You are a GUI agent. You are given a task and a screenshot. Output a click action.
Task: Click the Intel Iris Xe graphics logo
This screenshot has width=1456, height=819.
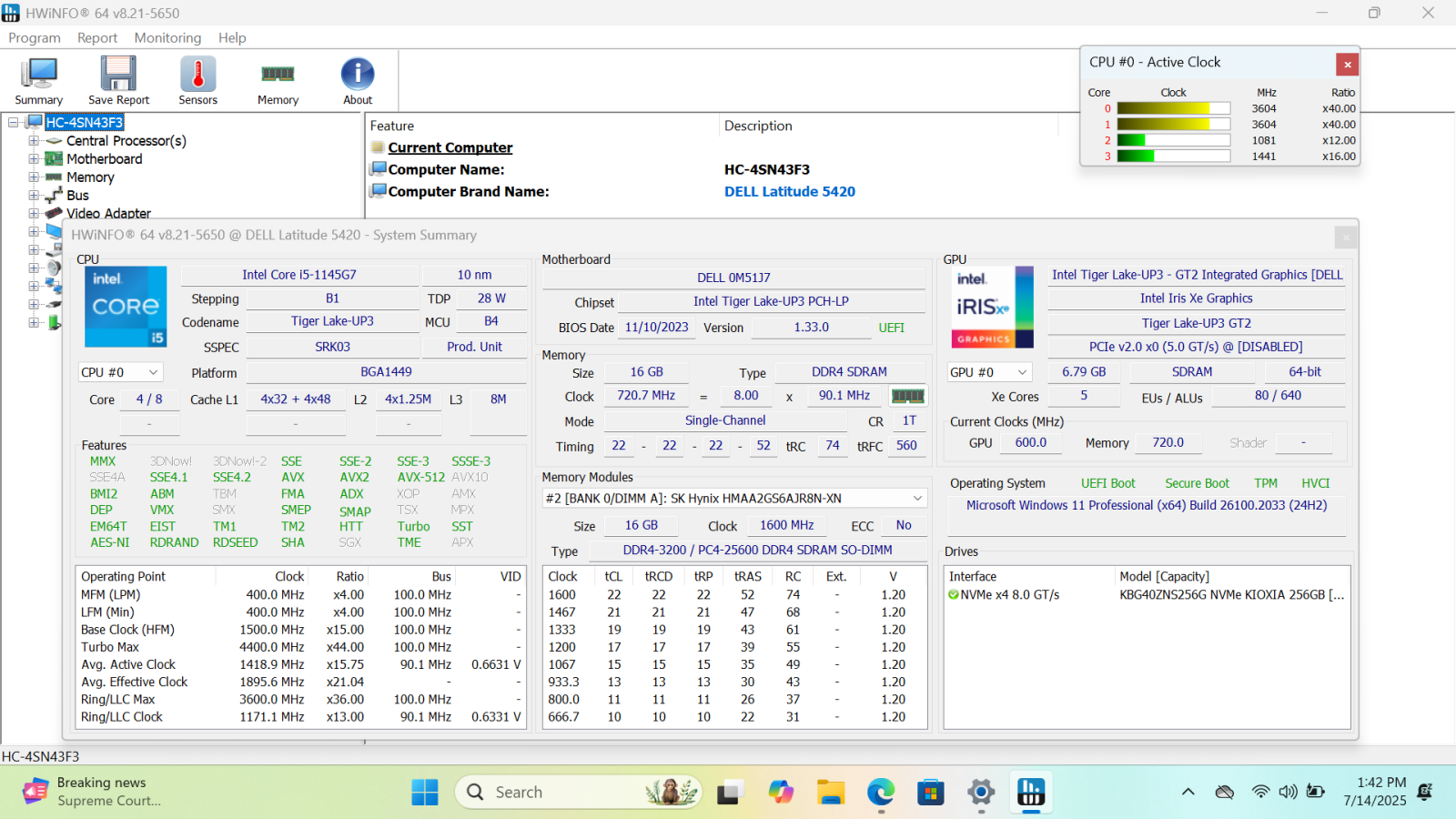(x=992, y=307)
